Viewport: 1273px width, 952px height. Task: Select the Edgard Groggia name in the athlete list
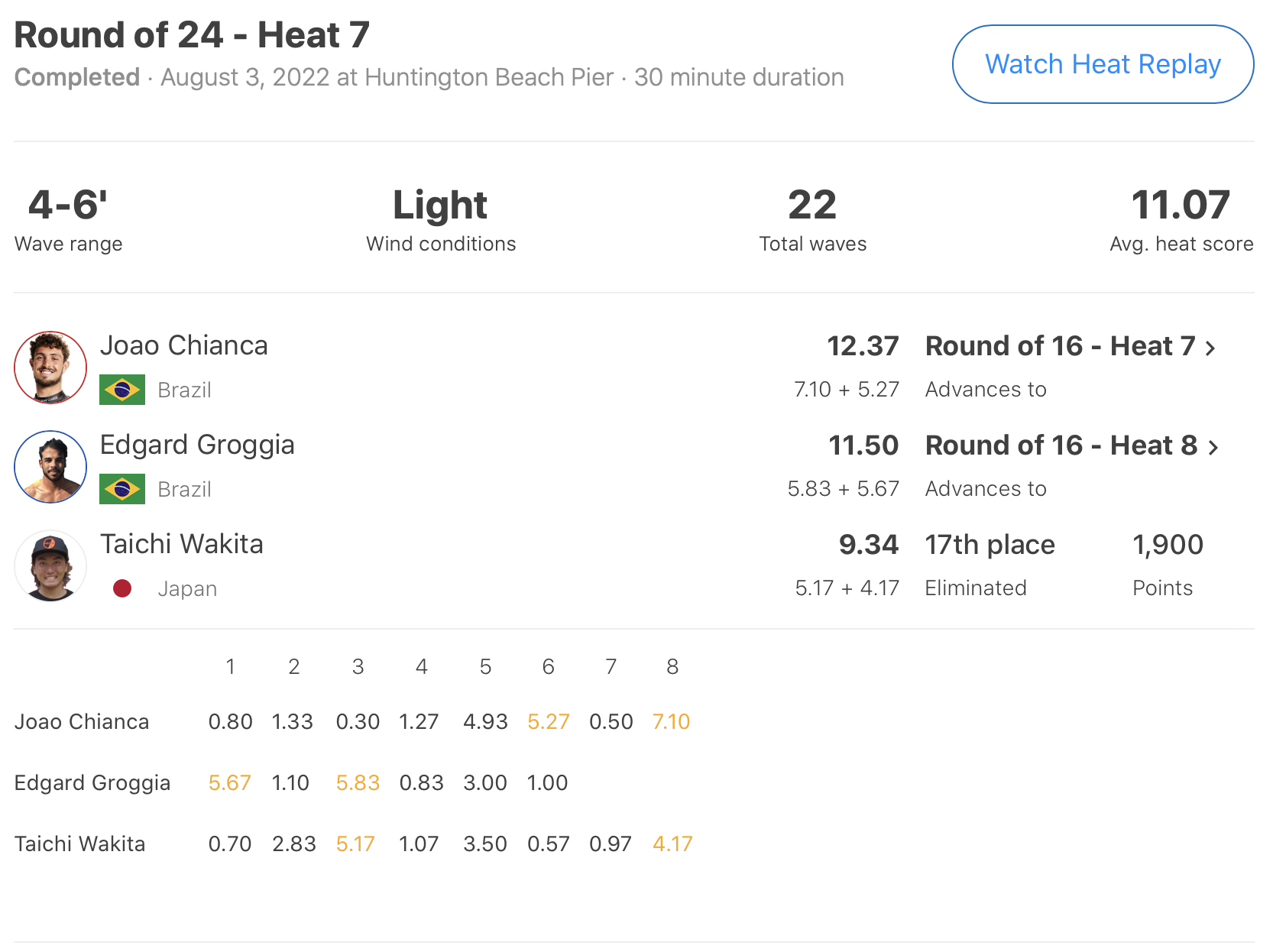click(x=197, y=445)
